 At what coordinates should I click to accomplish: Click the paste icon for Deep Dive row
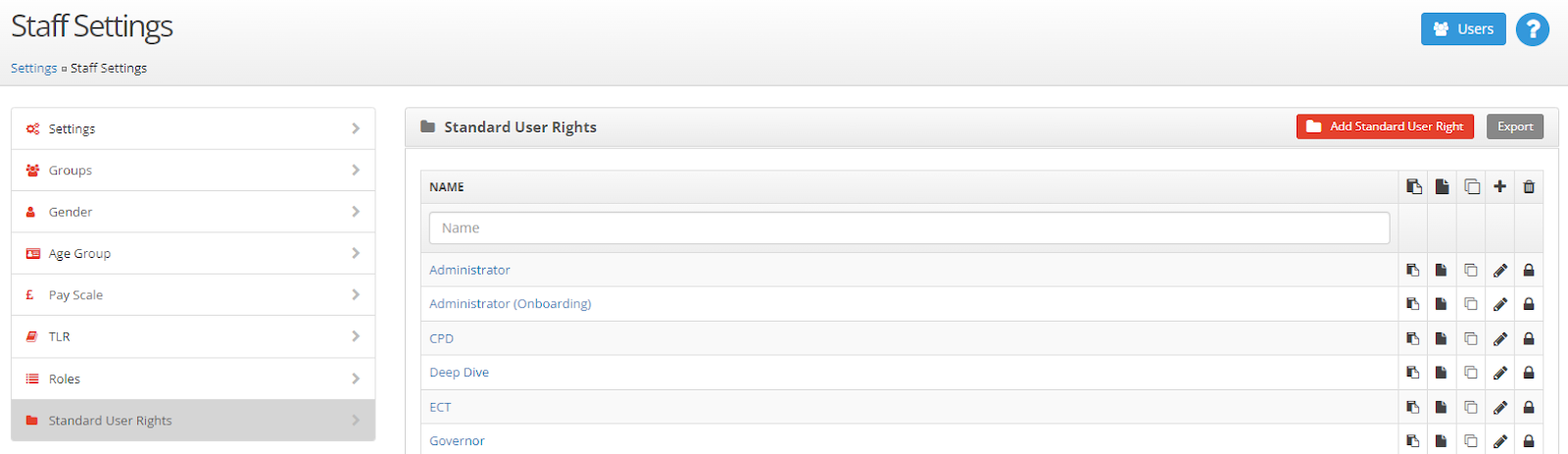click(x=1413, y=373)
